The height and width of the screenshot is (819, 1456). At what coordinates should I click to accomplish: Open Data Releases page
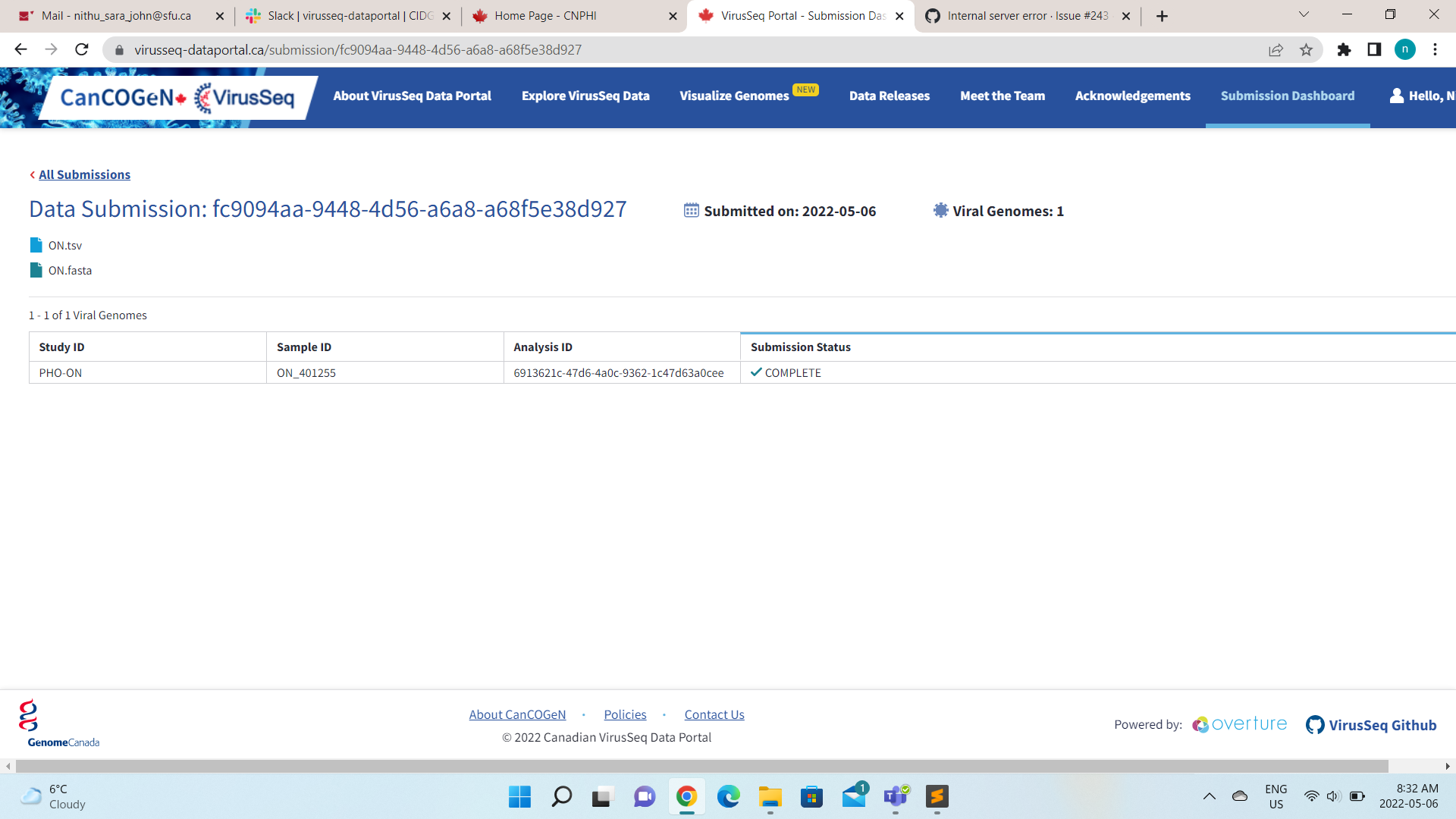[889, 96]
